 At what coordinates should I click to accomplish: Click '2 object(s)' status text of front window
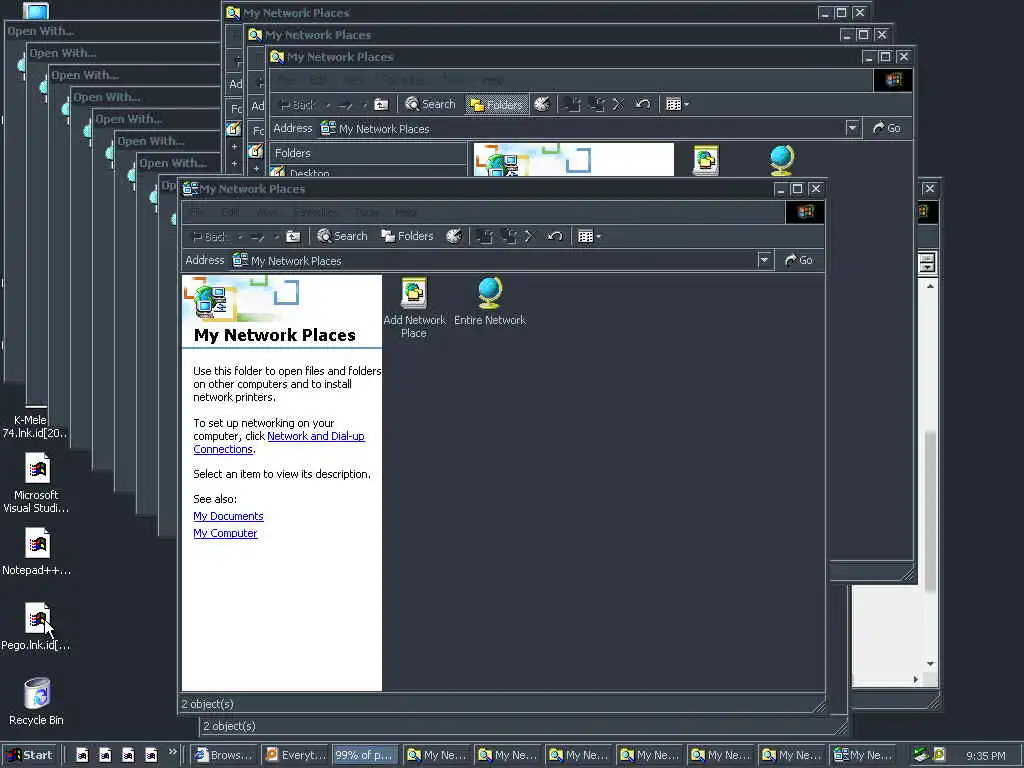(208, 704)
